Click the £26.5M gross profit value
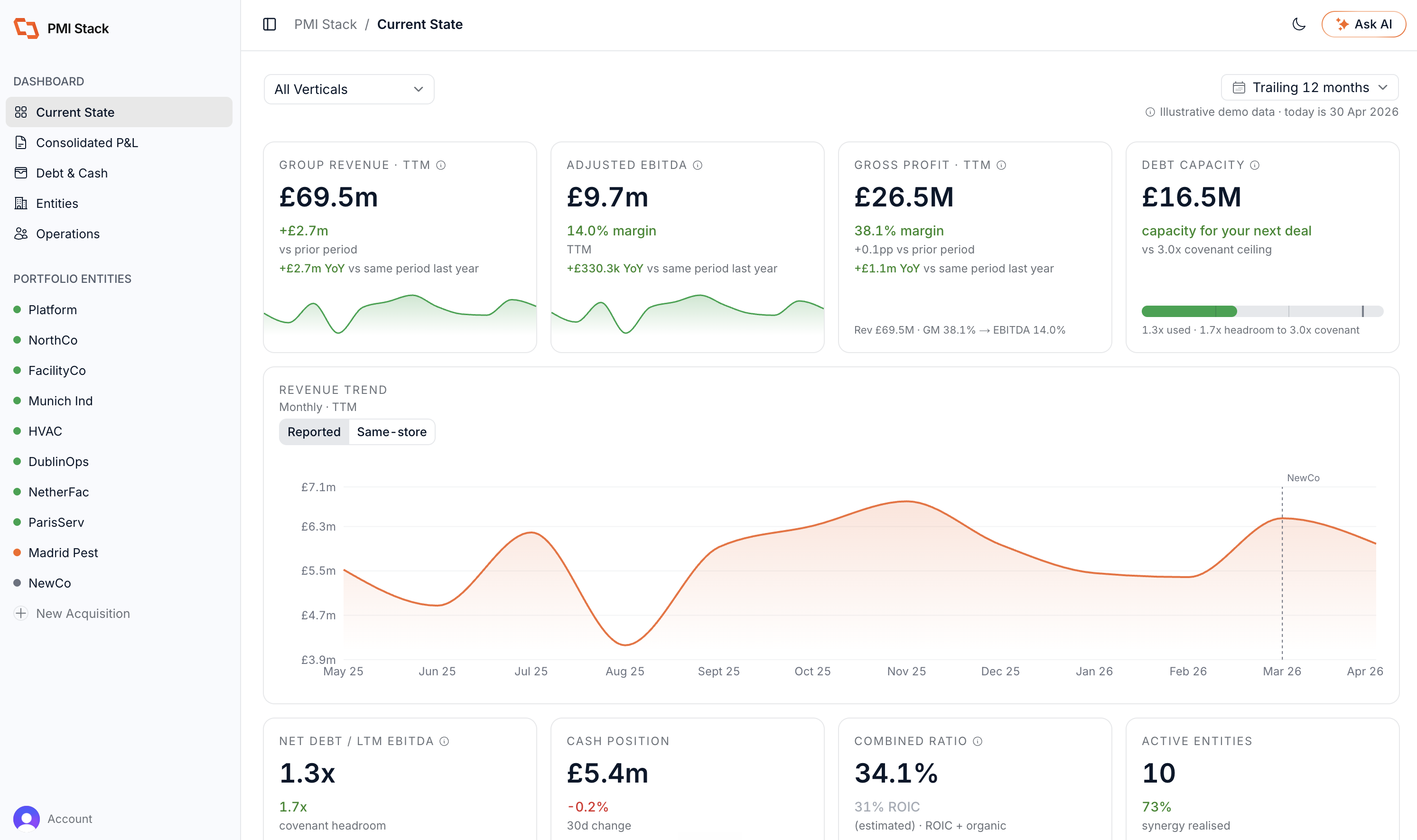This screenshot has width=1417, height=840. tap(904, 197)
